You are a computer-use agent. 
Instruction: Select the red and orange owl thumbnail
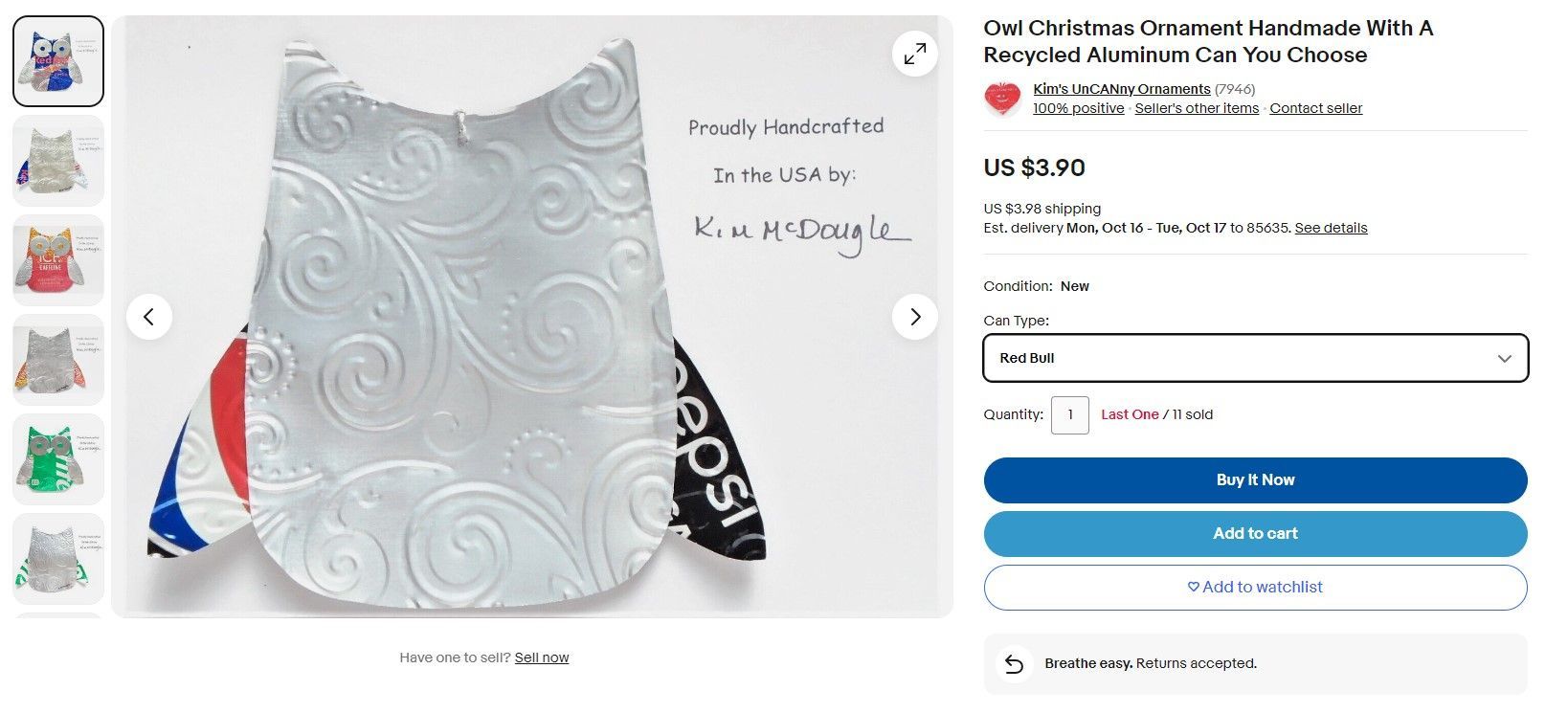pos(58,260)
